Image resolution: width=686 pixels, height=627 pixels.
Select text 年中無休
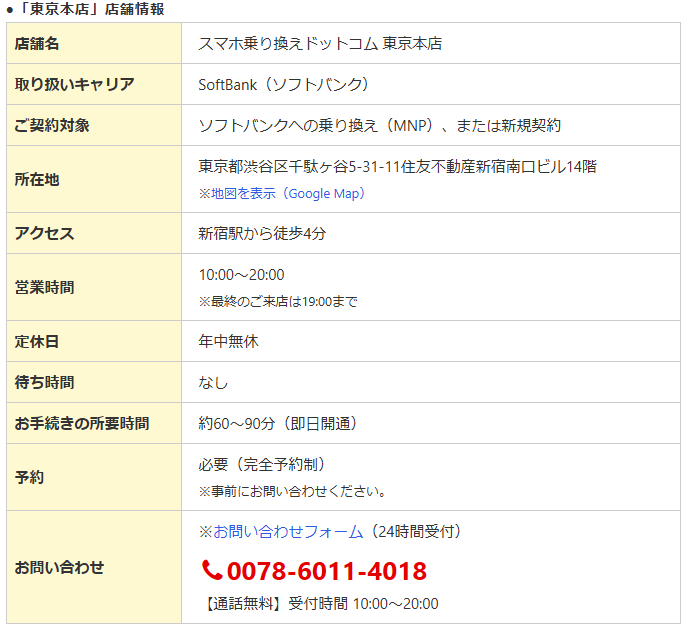(228, 341)
